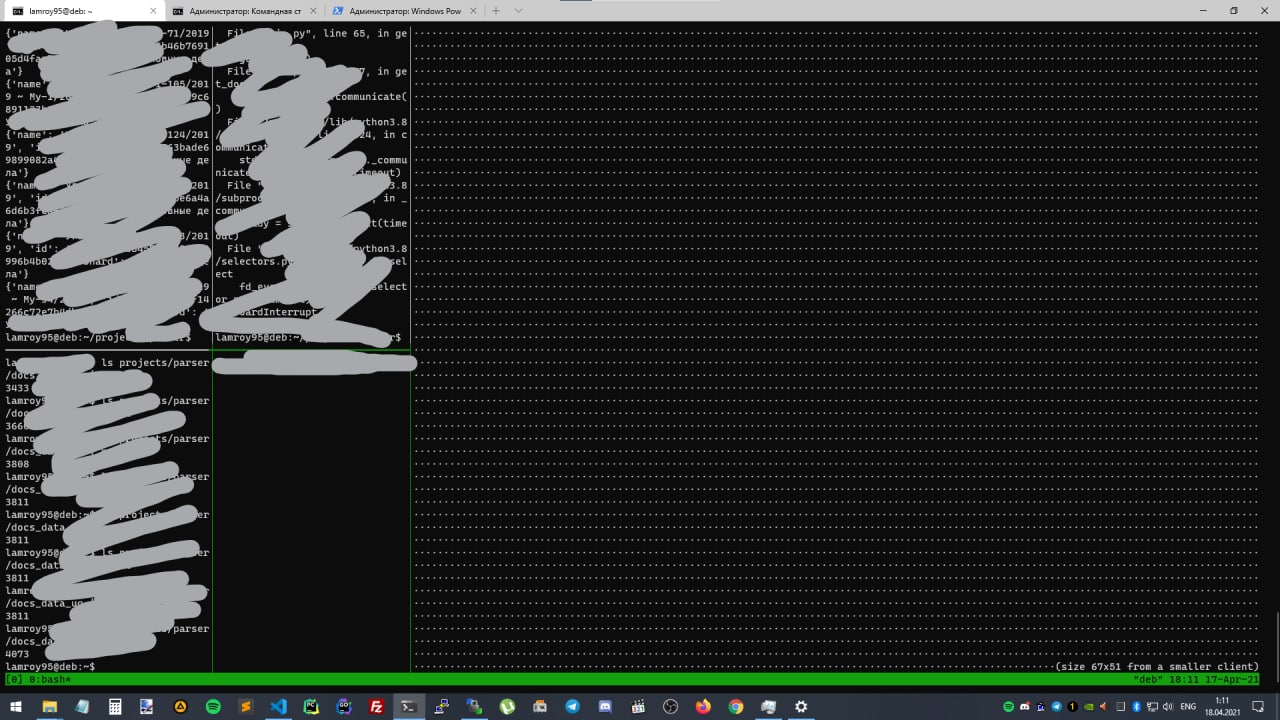The height and width of the screenshot is (720, 1280).
Task: Open OBS Studio from the taskbar
Action: (671, 706)
